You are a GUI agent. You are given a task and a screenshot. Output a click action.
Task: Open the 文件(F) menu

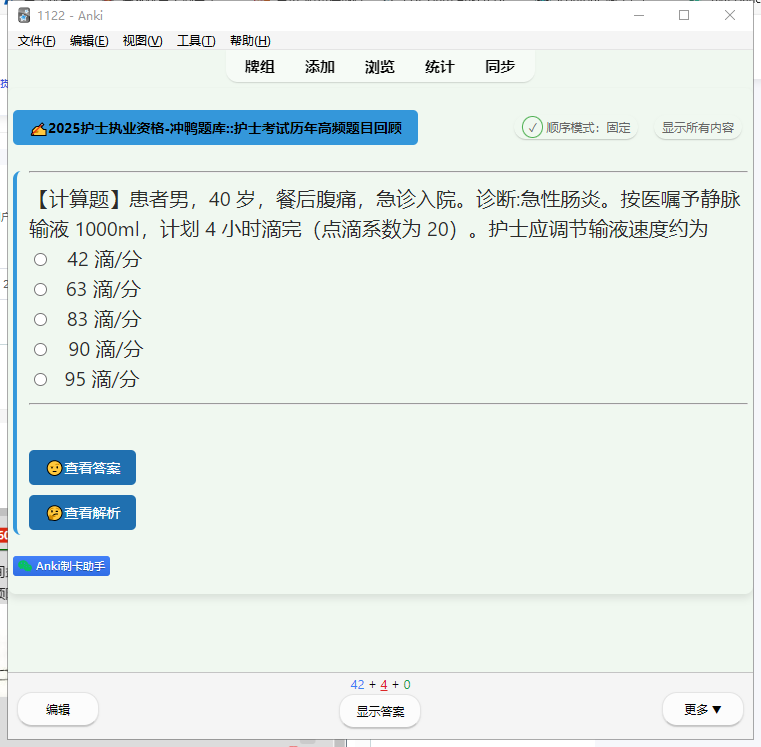pos(36,41)
